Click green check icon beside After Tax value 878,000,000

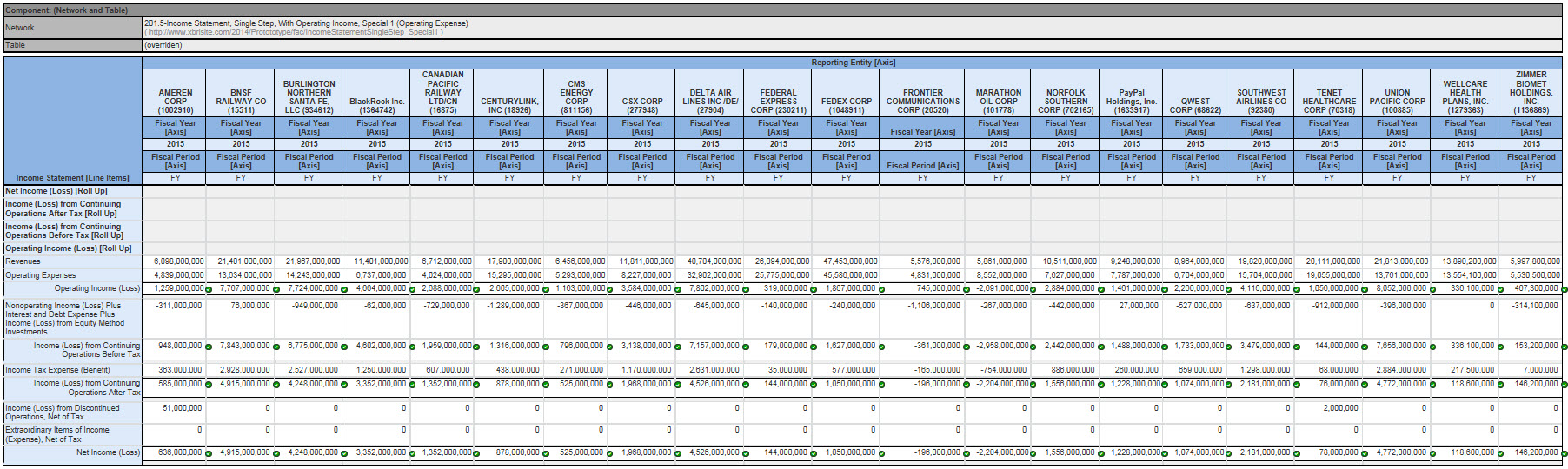(x=546, y=385)
